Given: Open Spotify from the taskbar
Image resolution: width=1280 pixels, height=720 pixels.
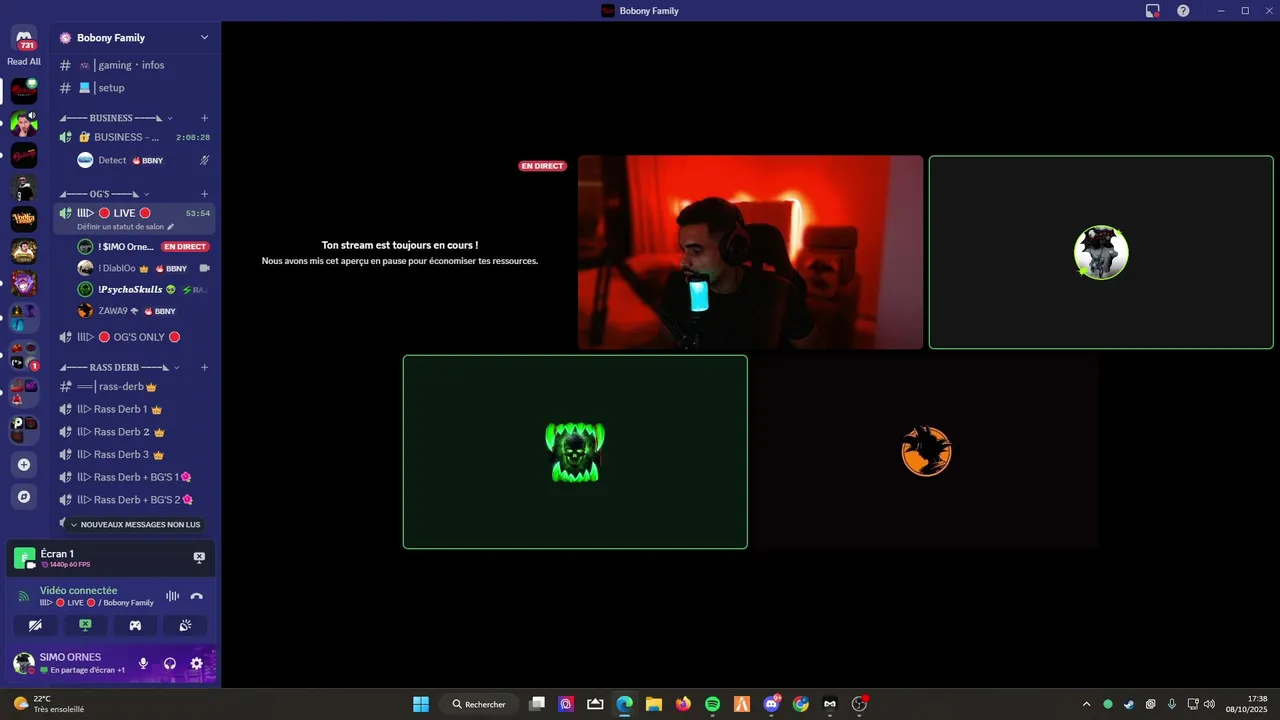Looking at the screenshot, I should tap(712, 704).
